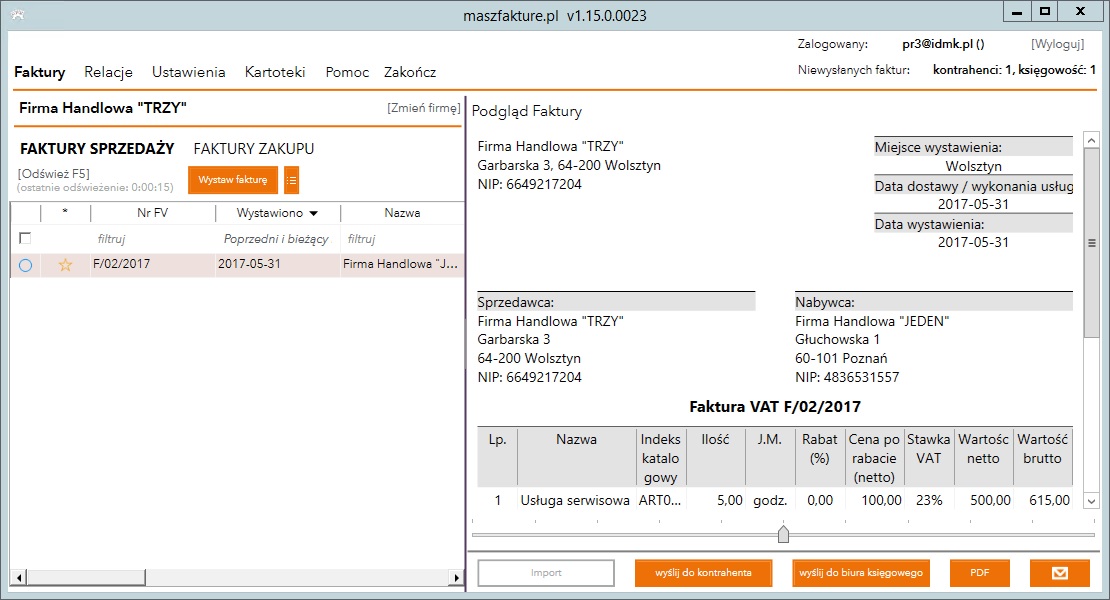This screenshot has height=600, width=1110.
Task: Click the Nazwa column header
Action: pos(402,213)
